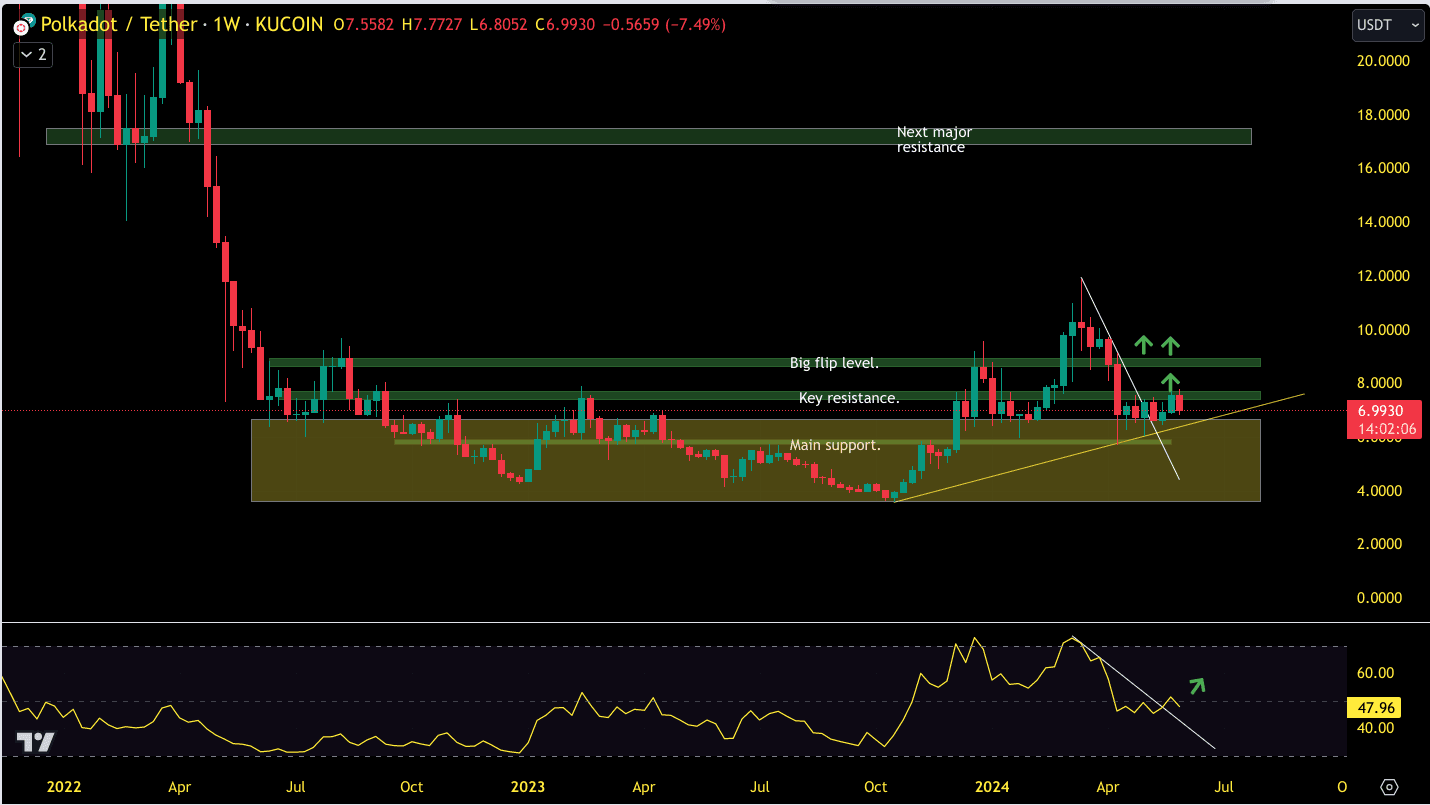The image size is (1430, 805).
Task: Click the Jul label following 2024
Action: [1223, 787]
